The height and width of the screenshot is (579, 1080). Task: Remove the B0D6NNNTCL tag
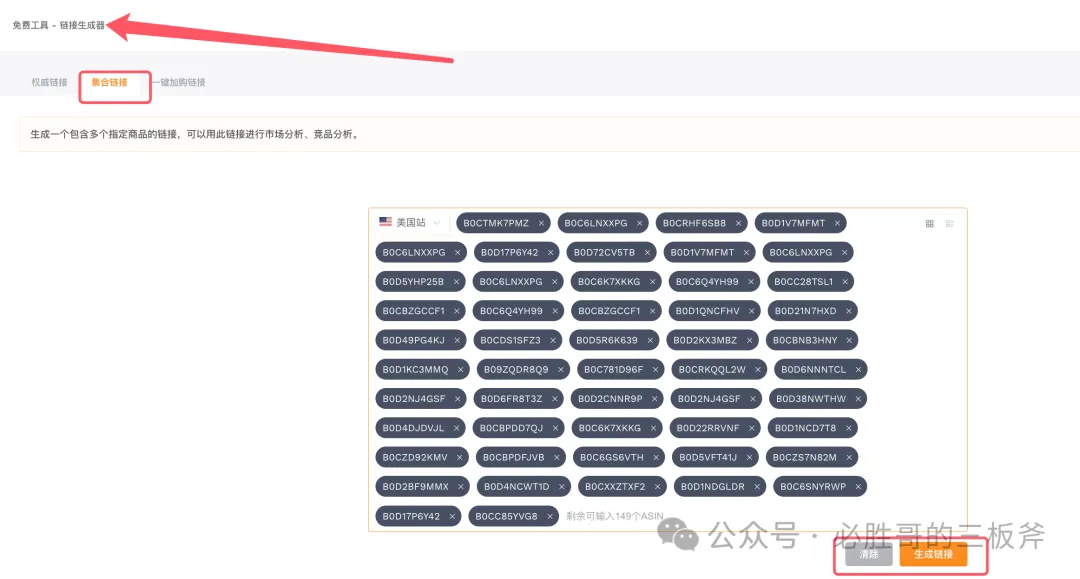pyautogui.click(x=858, y=370)
